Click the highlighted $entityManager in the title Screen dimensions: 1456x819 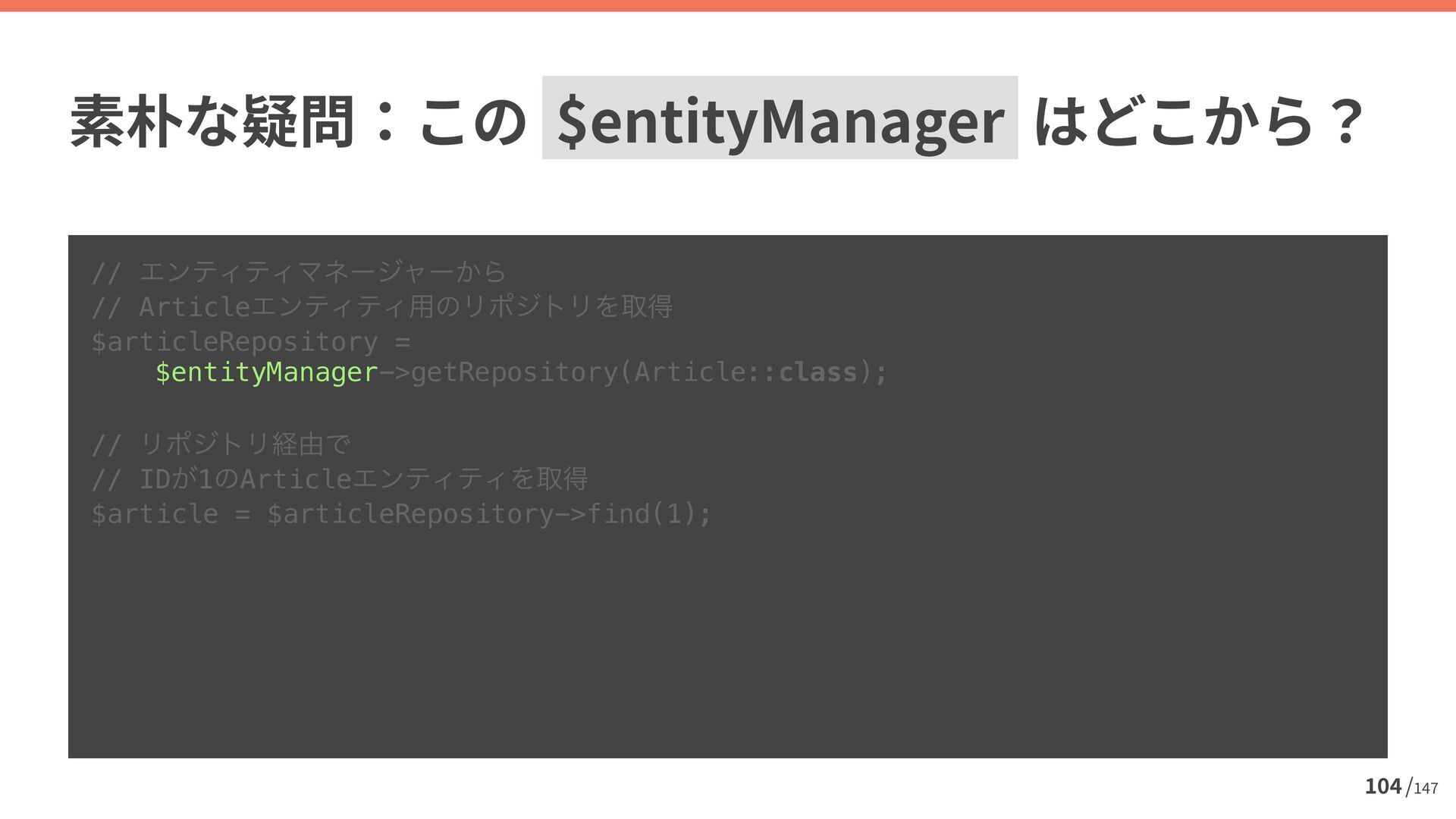(x=780, y=120)
